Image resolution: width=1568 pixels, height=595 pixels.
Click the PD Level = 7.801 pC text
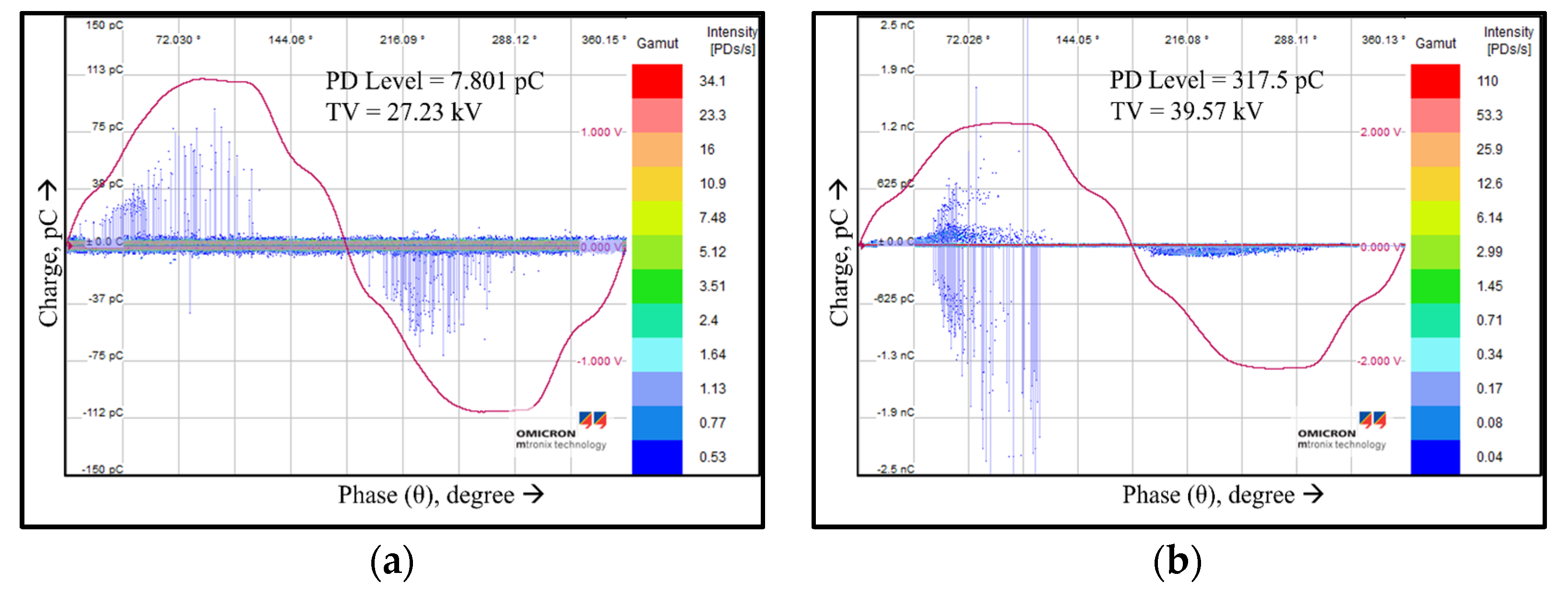[435, 81]
